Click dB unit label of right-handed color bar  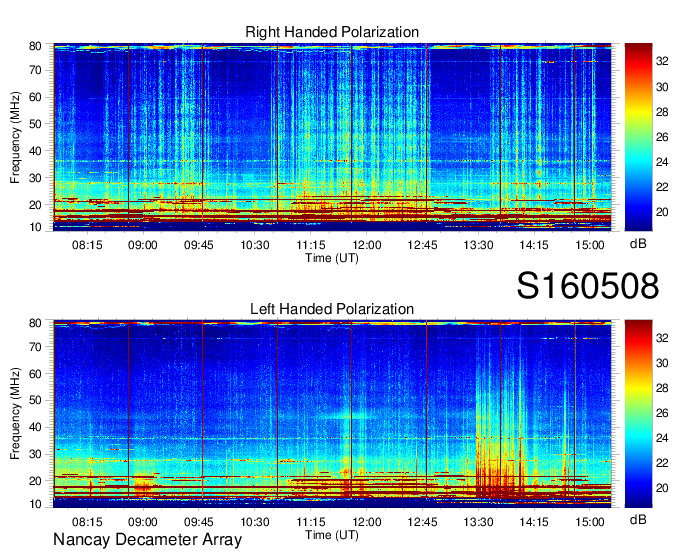tap(638, 244)
